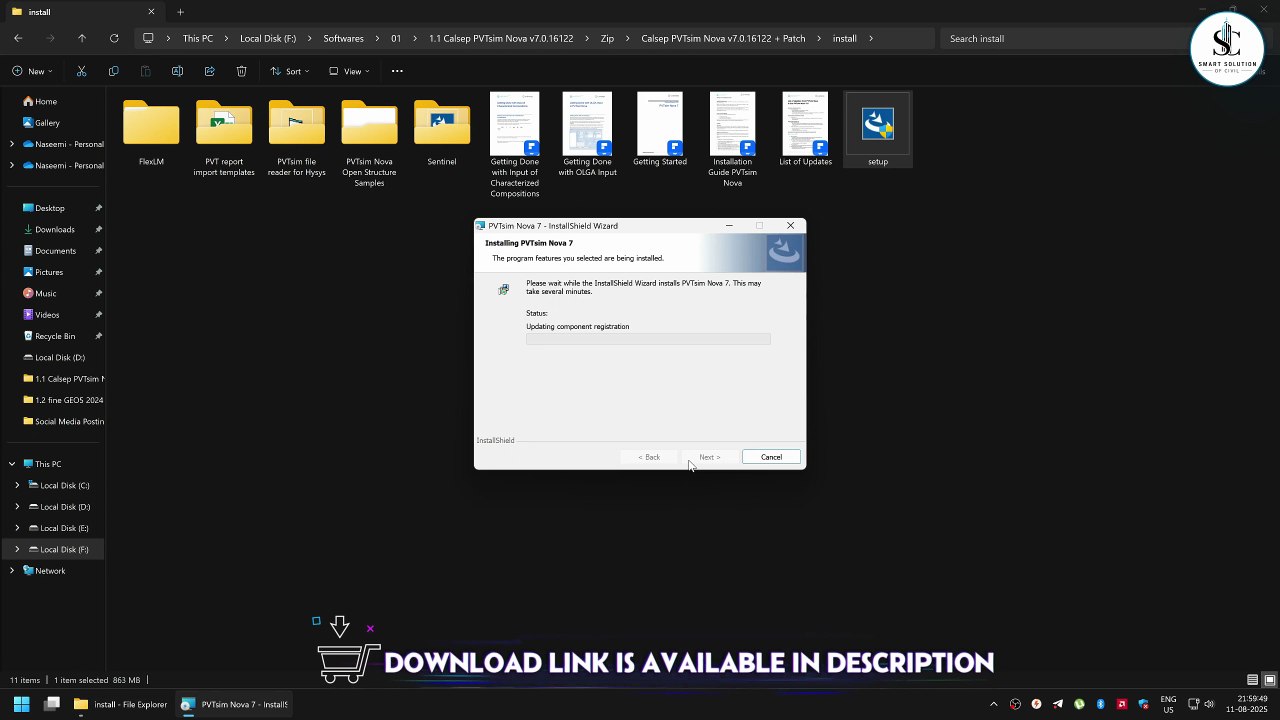Viewport: 1280px width, 720px height.
Task: Open the See more (three dots) menu
Action: tap(397, 71)
